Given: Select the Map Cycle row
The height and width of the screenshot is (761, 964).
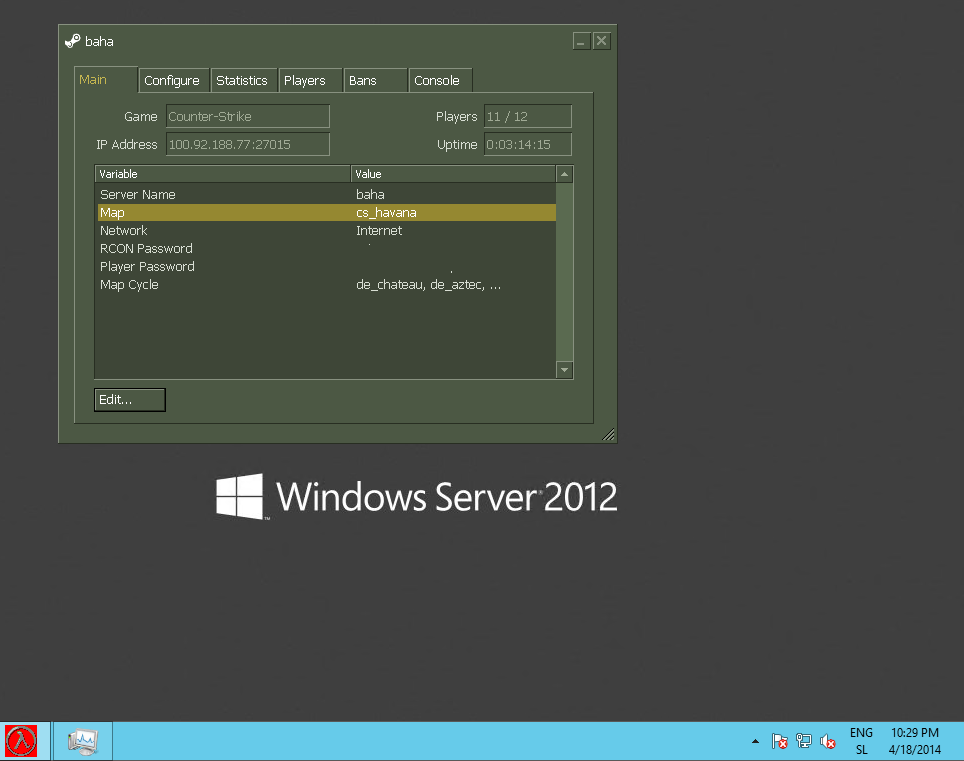Looking at the screenshot, I should click(x=326, y=285).
